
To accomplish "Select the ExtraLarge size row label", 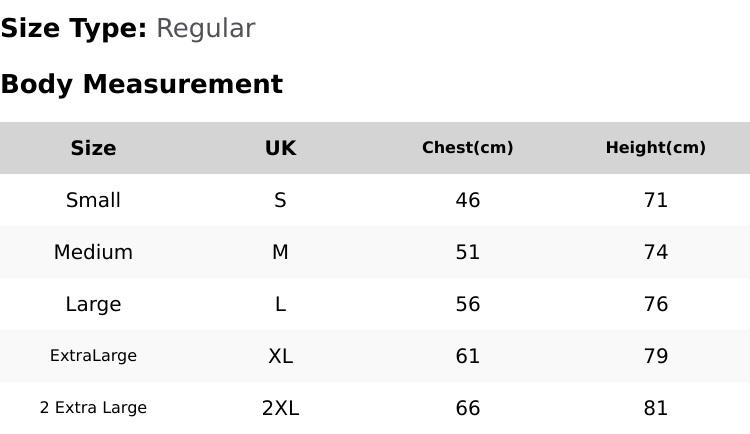I will pos(93,356).
